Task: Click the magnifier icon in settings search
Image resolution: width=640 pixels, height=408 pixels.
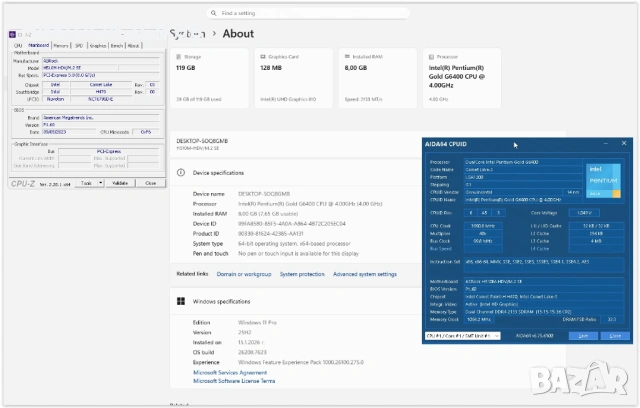Action: [x=213, y=13]
